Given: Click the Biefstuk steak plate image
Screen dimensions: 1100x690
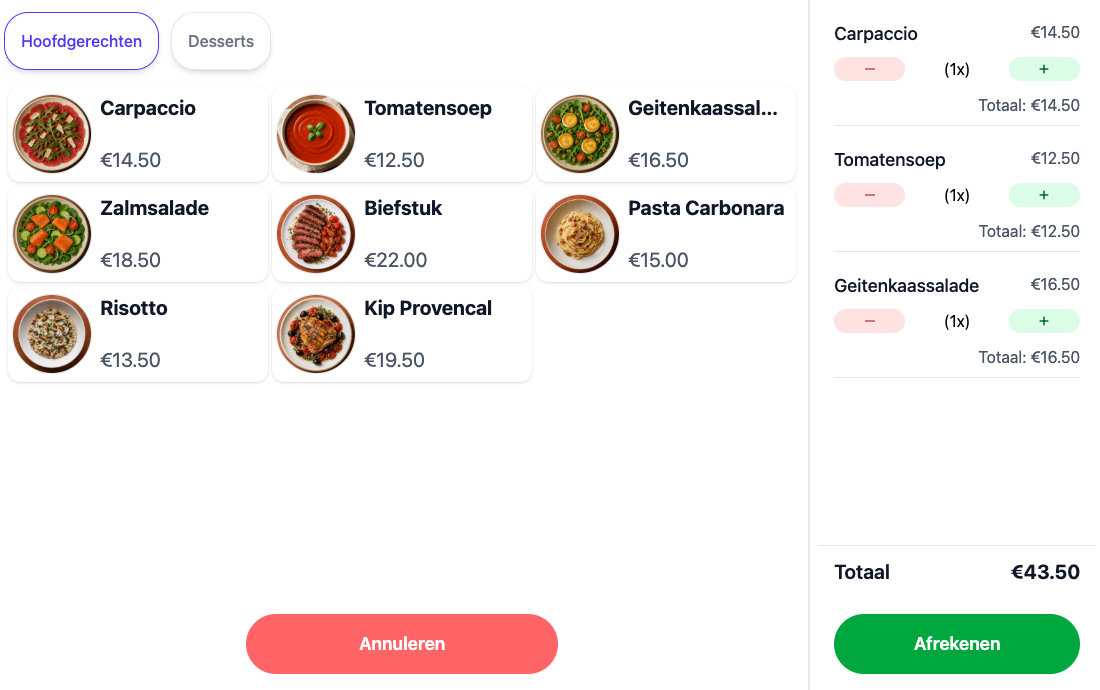Looking at the screenshot, I should [316, 234].
